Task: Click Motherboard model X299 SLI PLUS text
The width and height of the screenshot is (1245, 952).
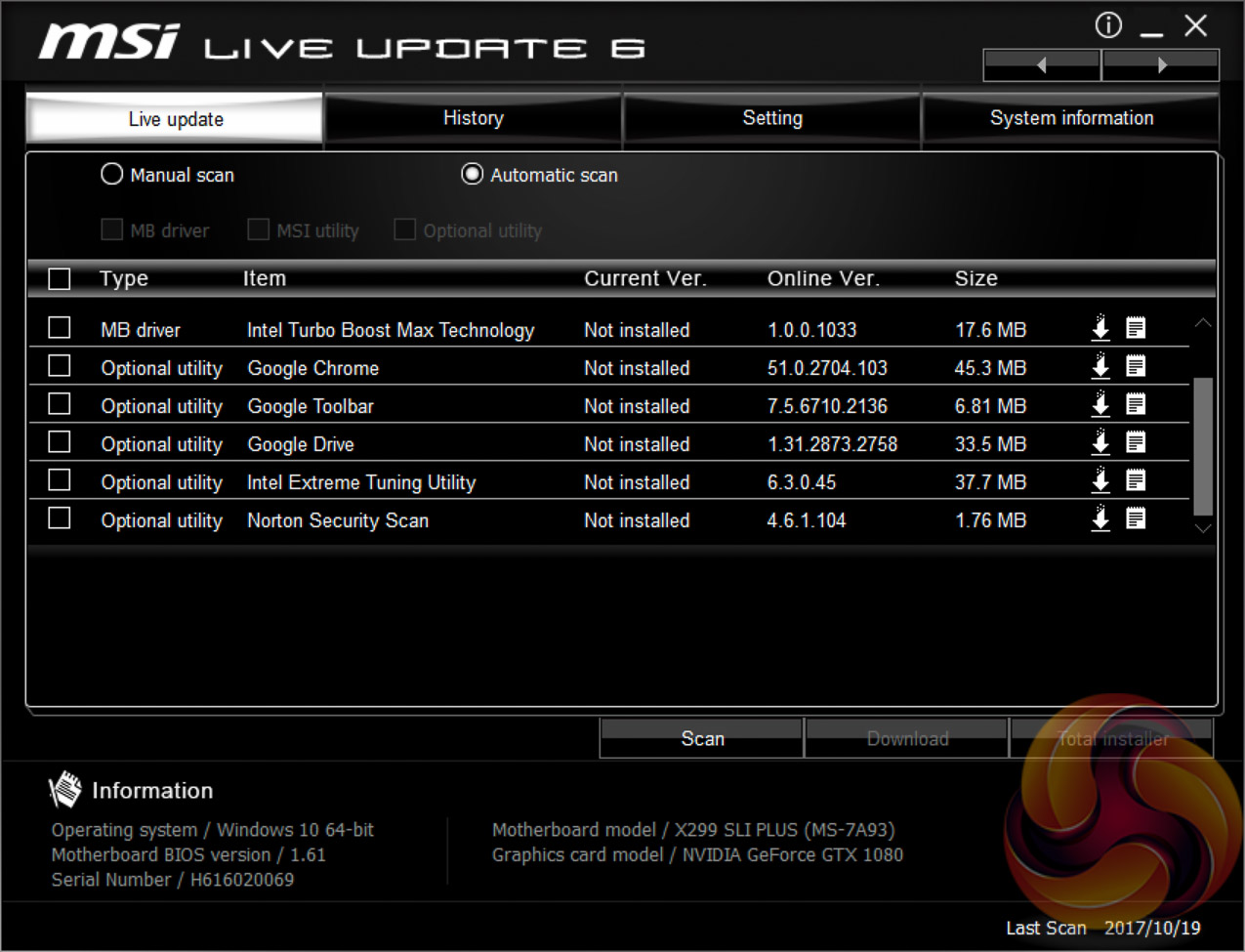Action: tap(693, 830)
